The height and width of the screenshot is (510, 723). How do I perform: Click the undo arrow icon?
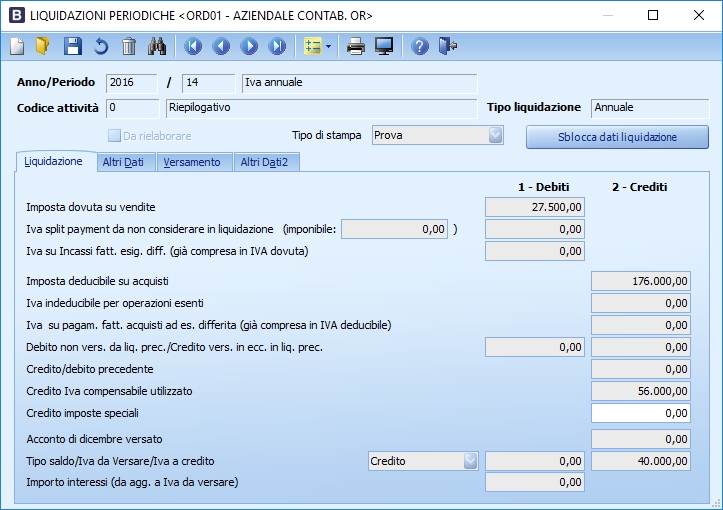click(100, 46)
